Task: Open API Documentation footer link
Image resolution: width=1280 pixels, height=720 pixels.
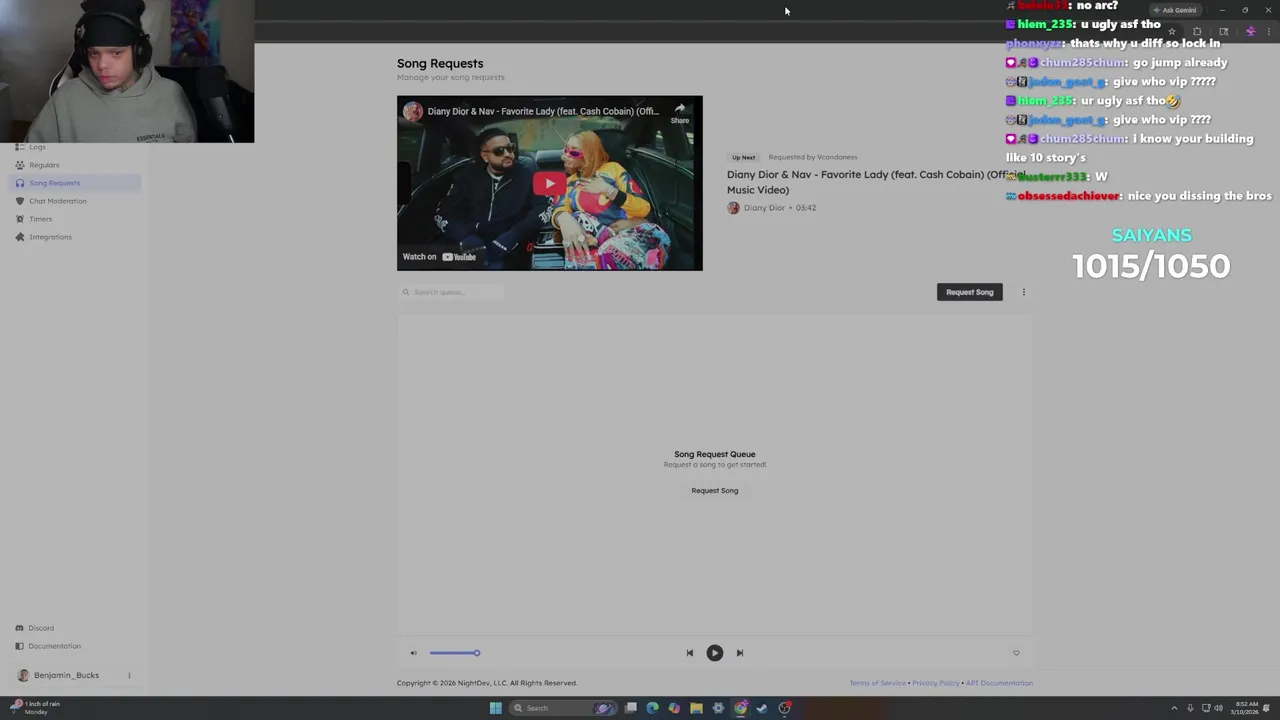Action: point(999,683)
